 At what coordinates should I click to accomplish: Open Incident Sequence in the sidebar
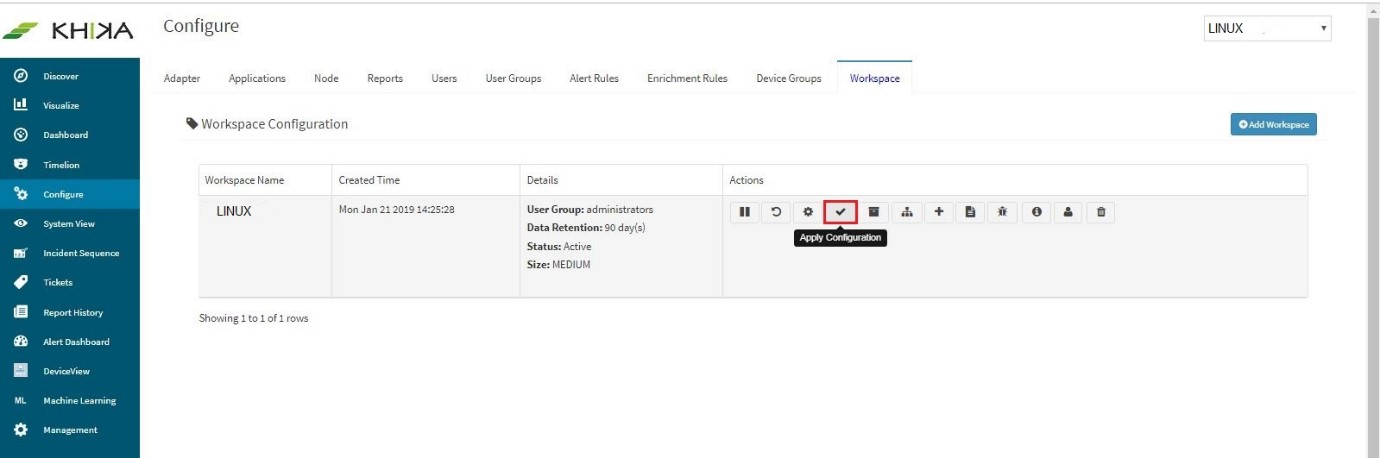(70, 253)
